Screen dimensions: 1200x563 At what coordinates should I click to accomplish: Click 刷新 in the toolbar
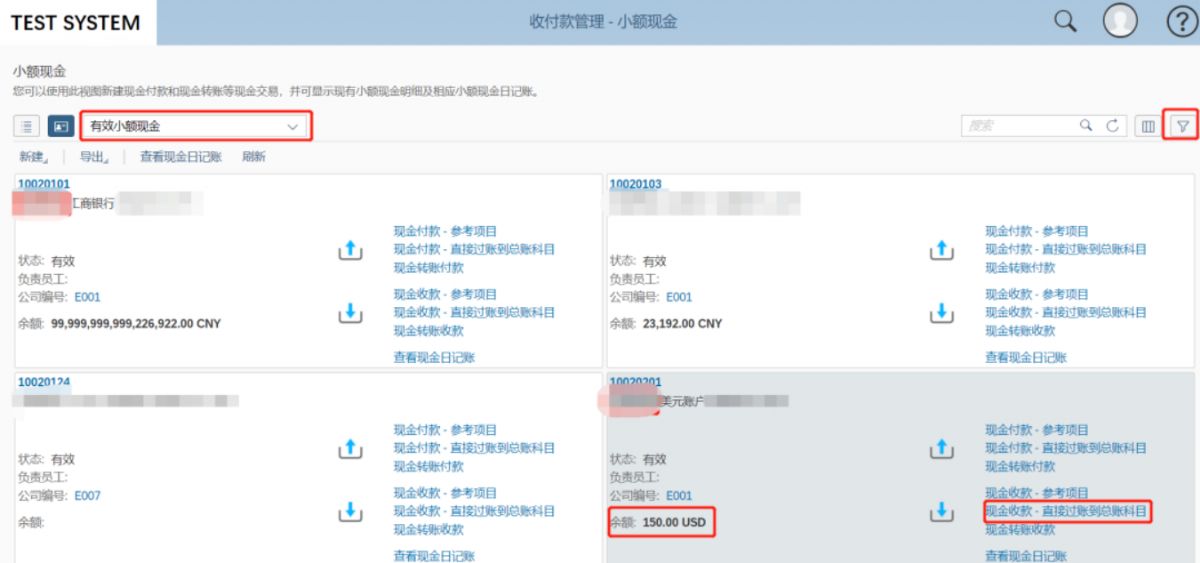[254, 157]
